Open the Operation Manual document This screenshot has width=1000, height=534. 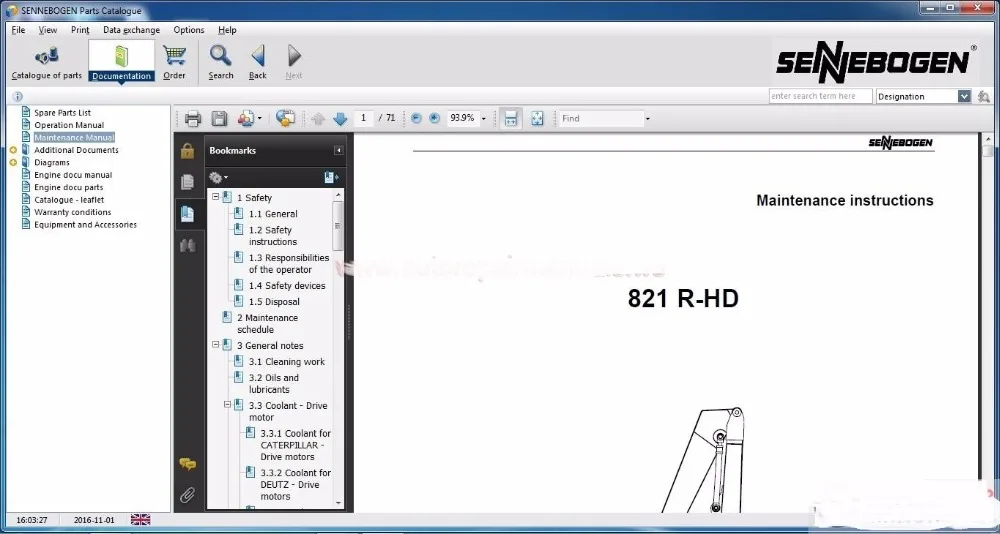[68, 125]
